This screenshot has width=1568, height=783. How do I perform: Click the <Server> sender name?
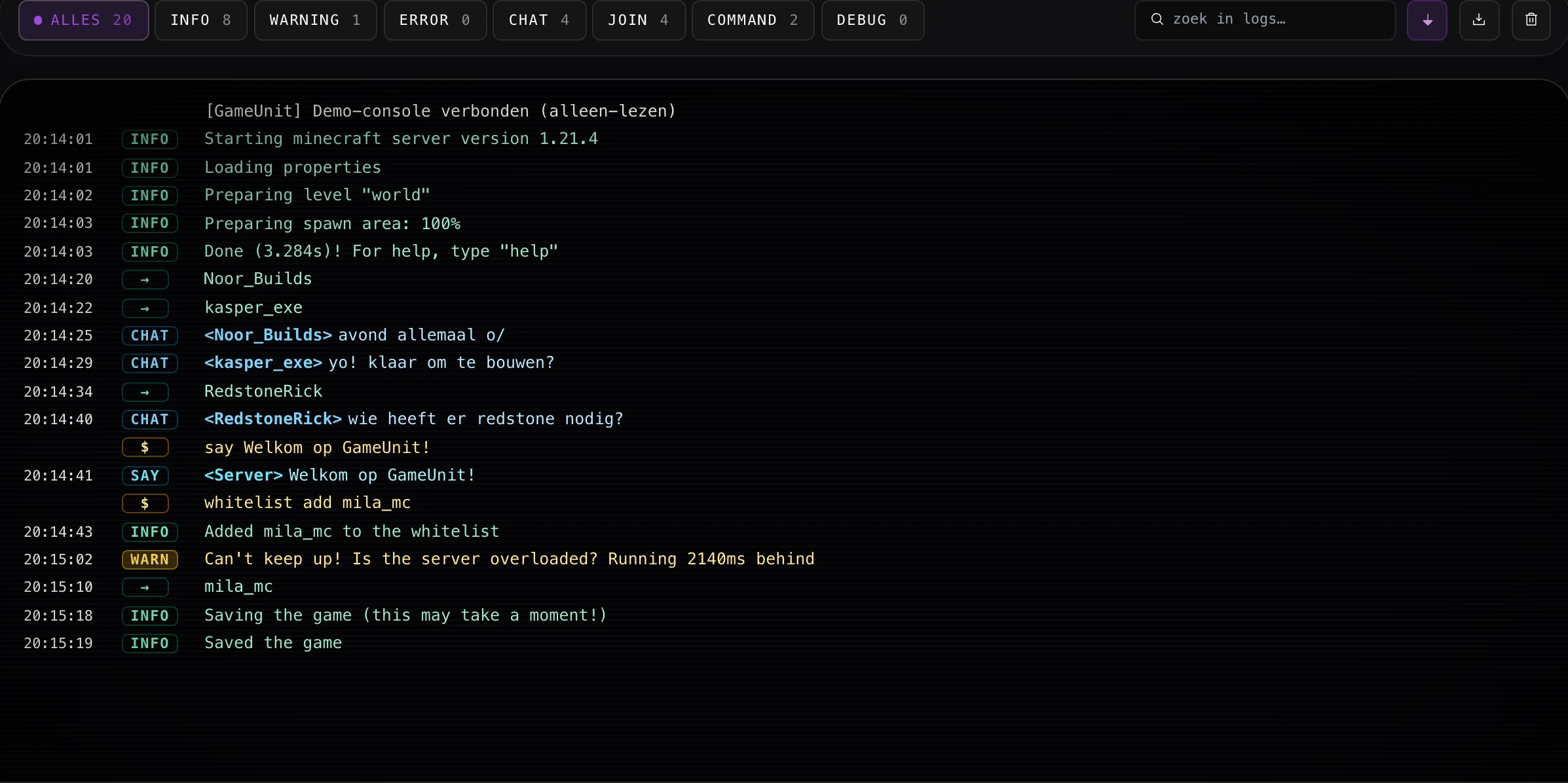click(244, 475)
